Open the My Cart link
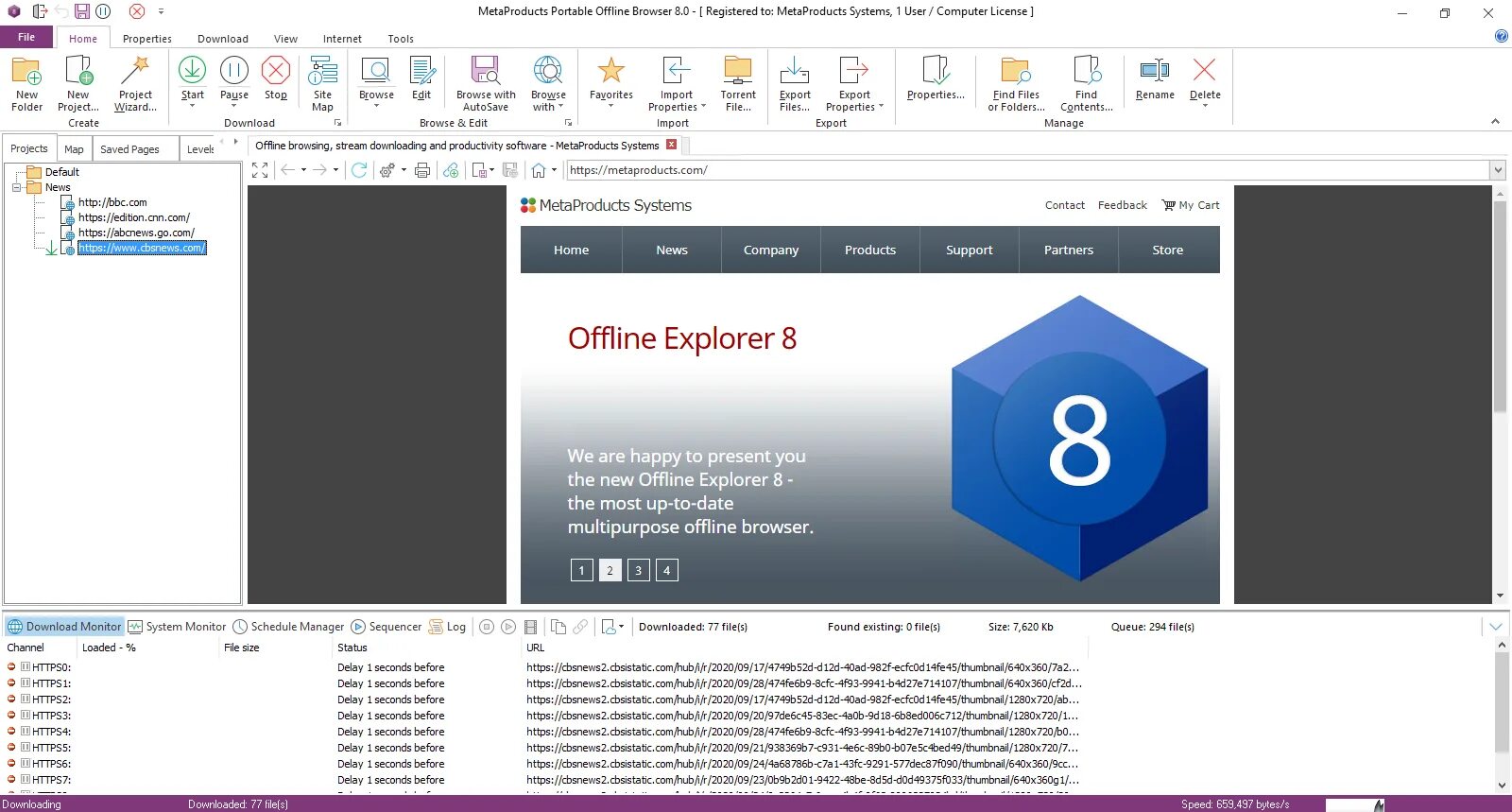1512x812 pixels. [1191, 205]
